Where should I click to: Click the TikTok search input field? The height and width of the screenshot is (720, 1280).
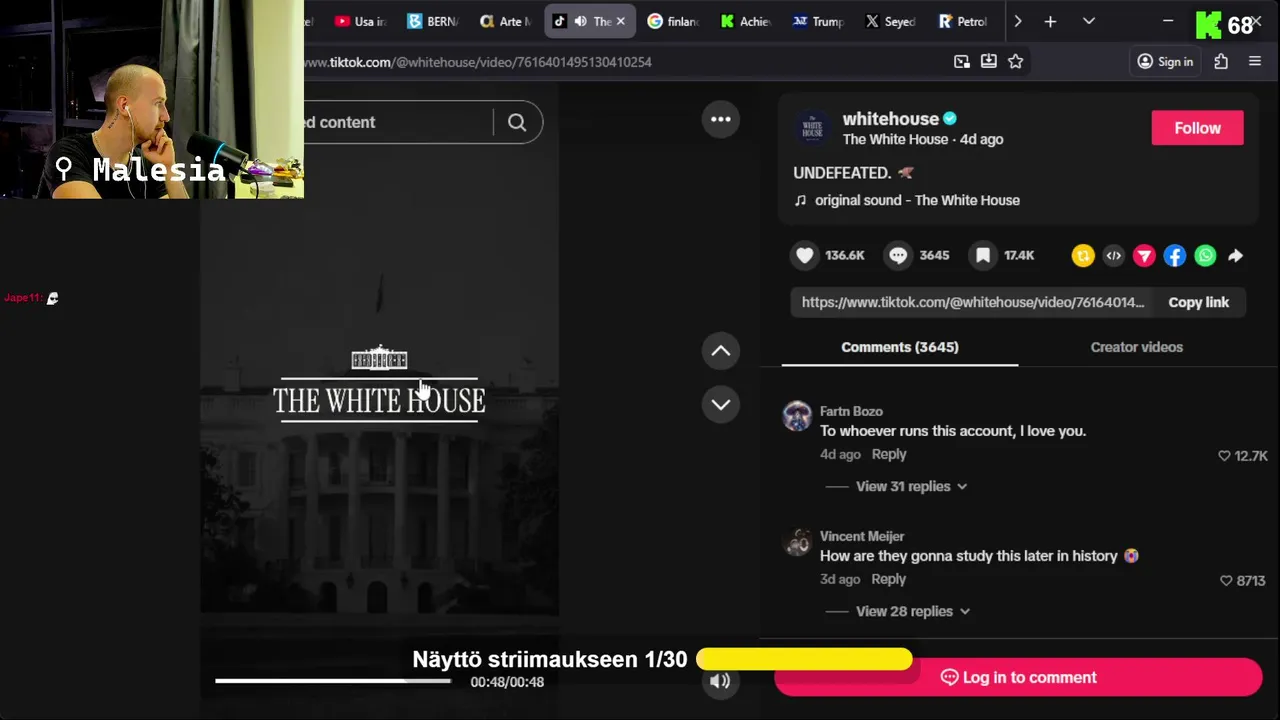(x=396, y=122)
